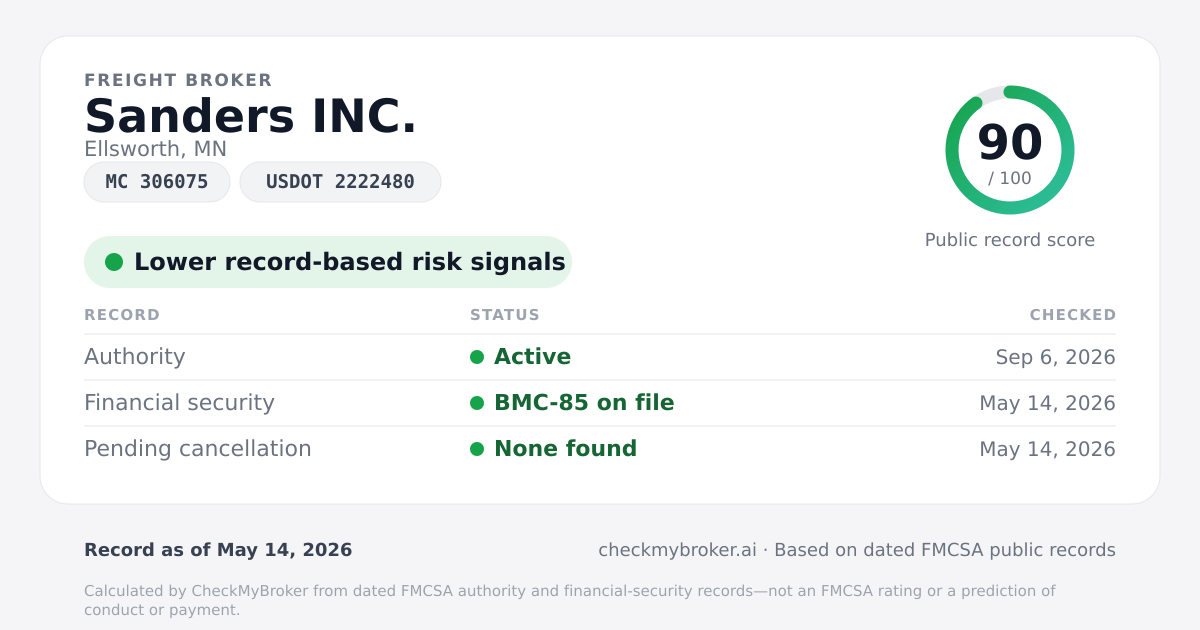The image size is (1200, 630).
Task: Click the STATUS column header
Action: click(x=505, y=315)
